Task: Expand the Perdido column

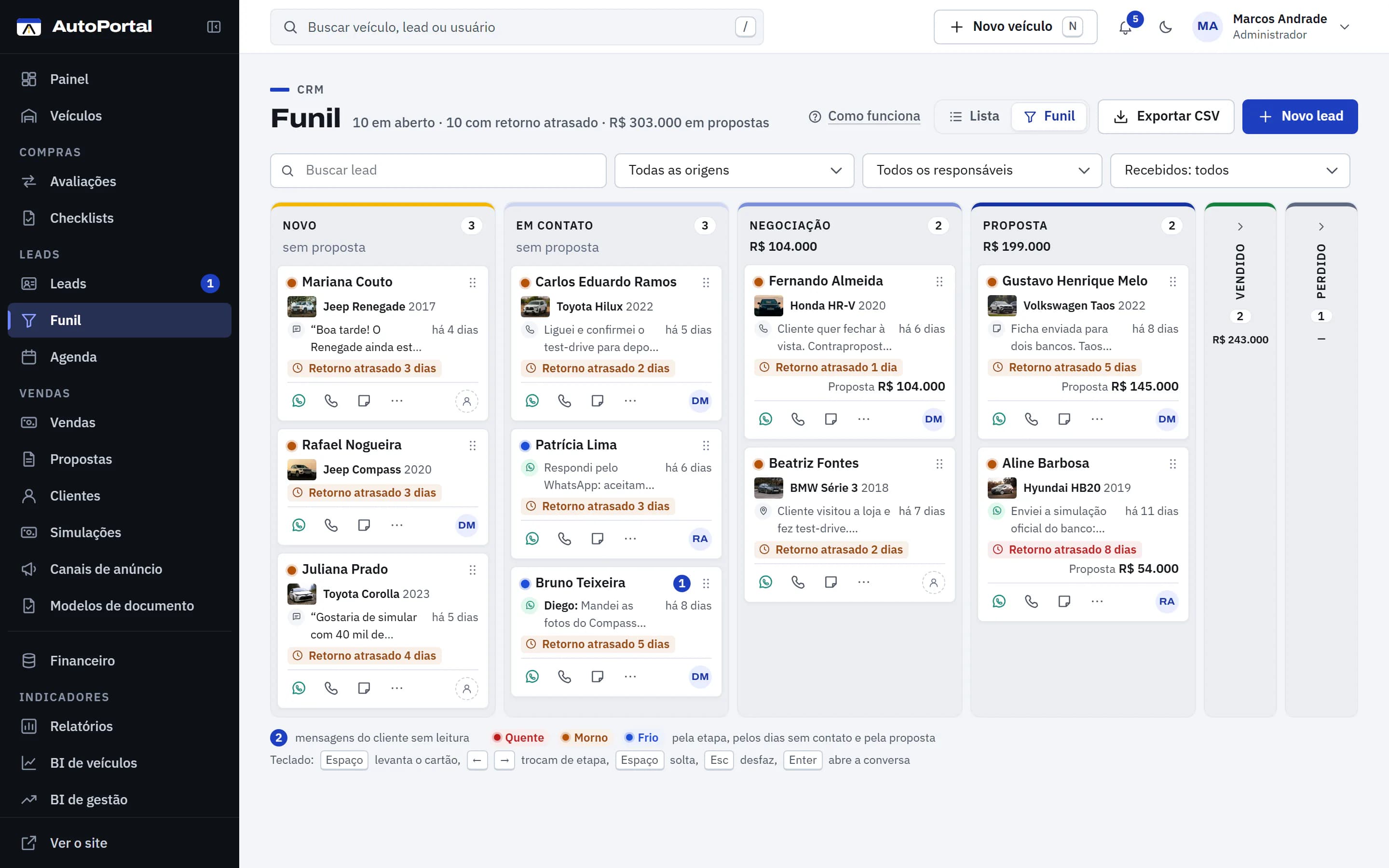Action: (x=1321, y=227)
